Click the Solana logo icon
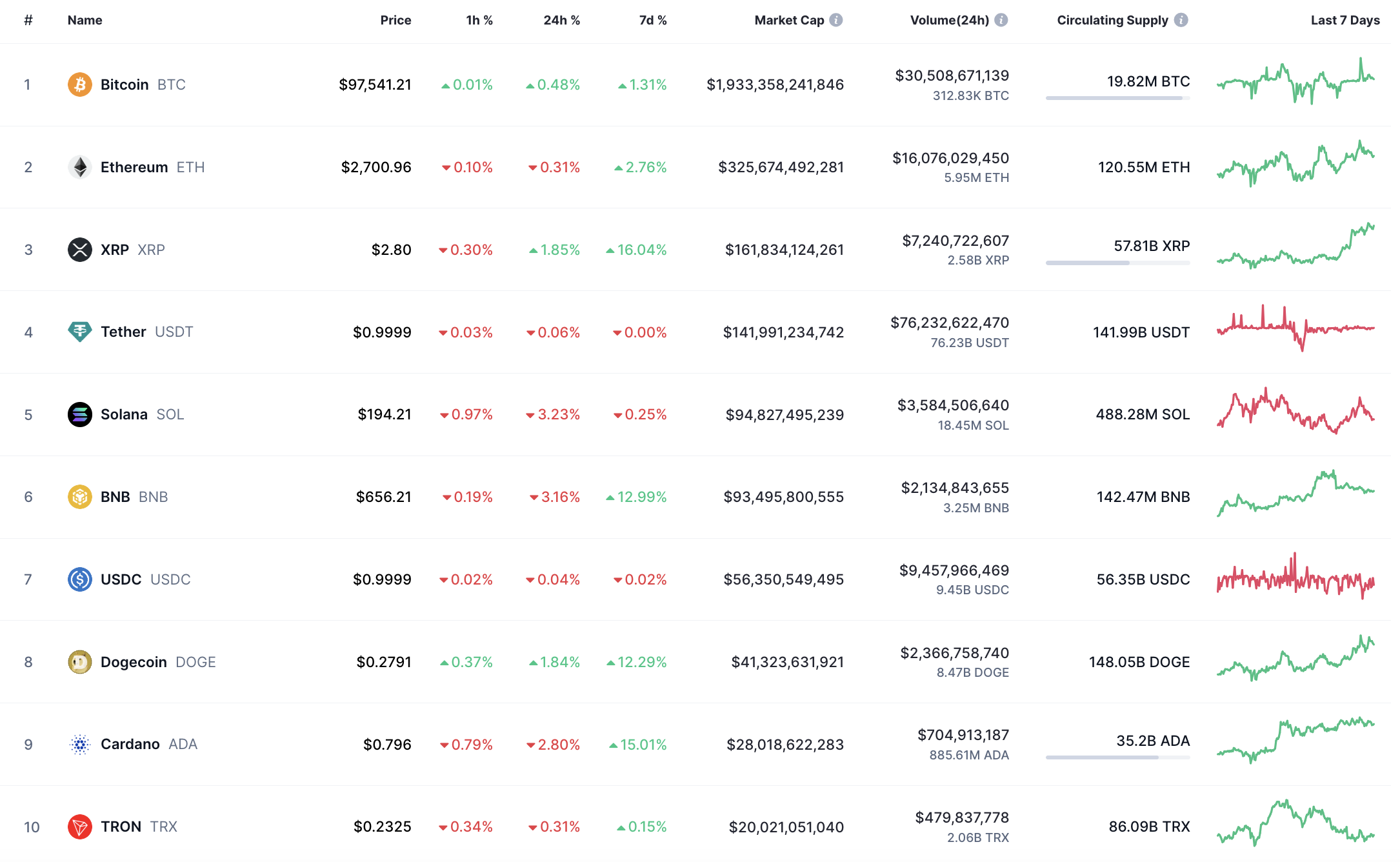1400x862 pixels. pyautogui.click(x=79, y=414)
